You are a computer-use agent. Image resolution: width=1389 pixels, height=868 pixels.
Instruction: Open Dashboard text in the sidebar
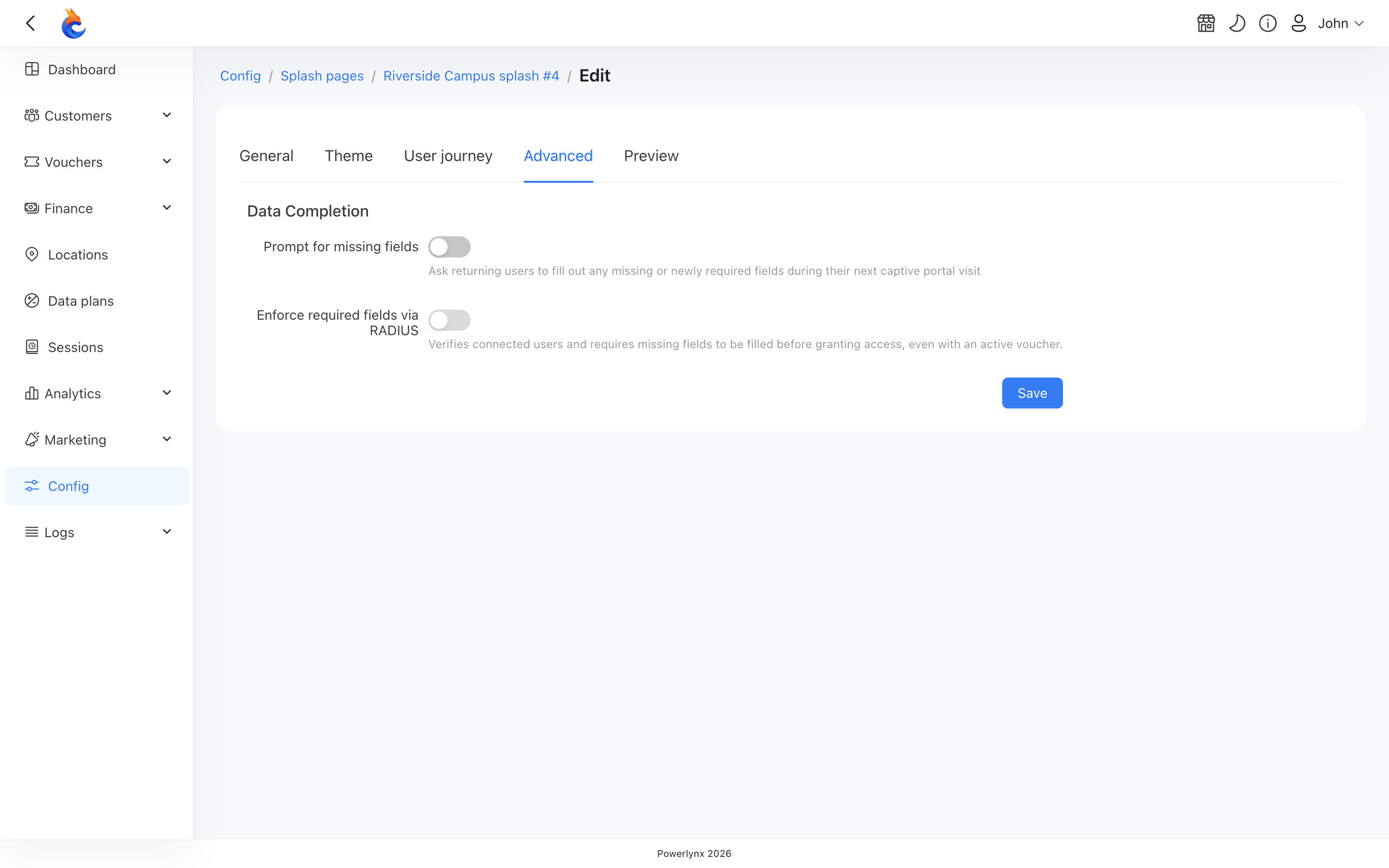pos(82,69)
